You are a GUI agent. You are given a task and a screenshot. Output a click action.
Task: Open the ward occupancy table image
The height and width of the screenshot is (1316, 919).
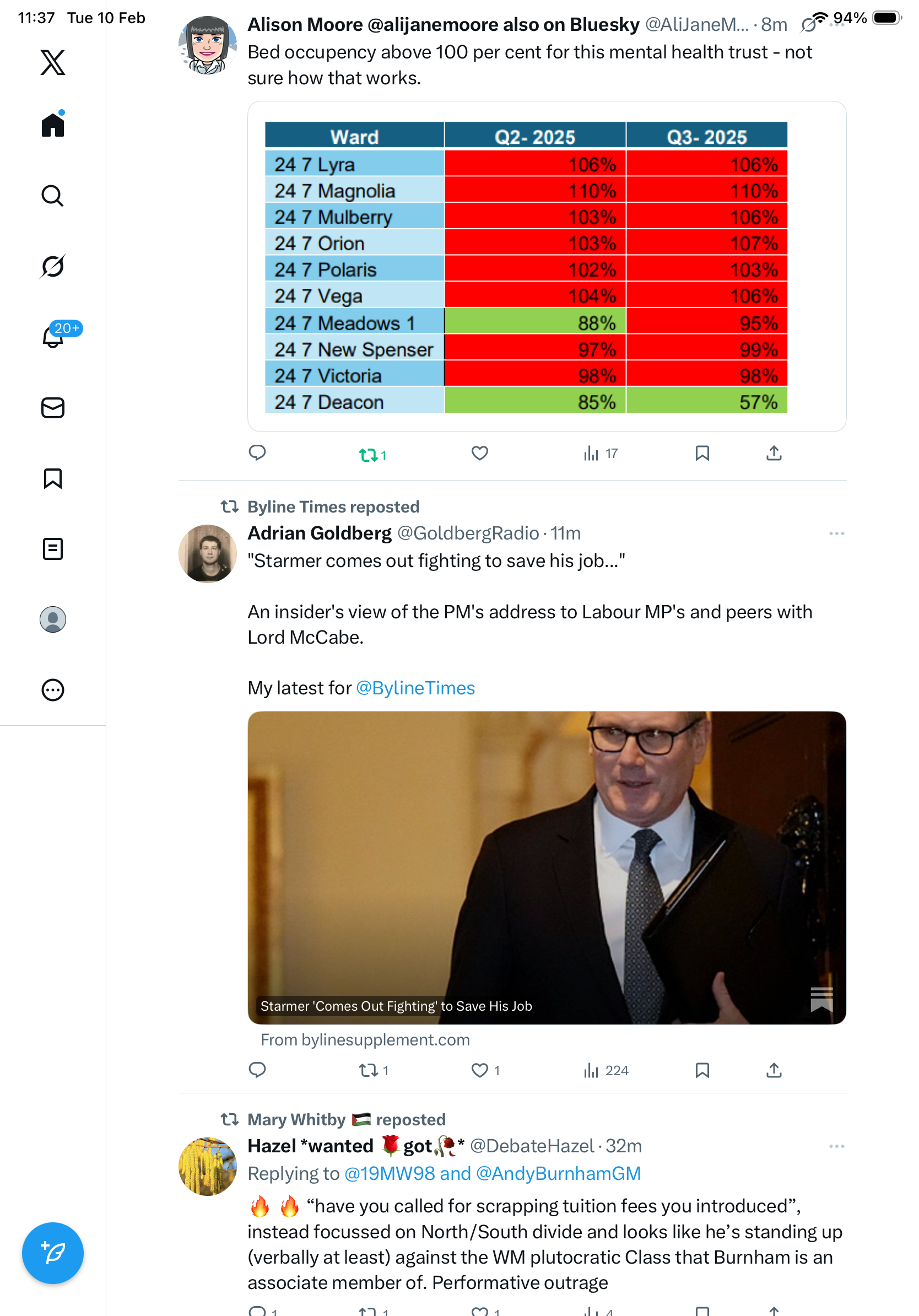coord(526,267)
